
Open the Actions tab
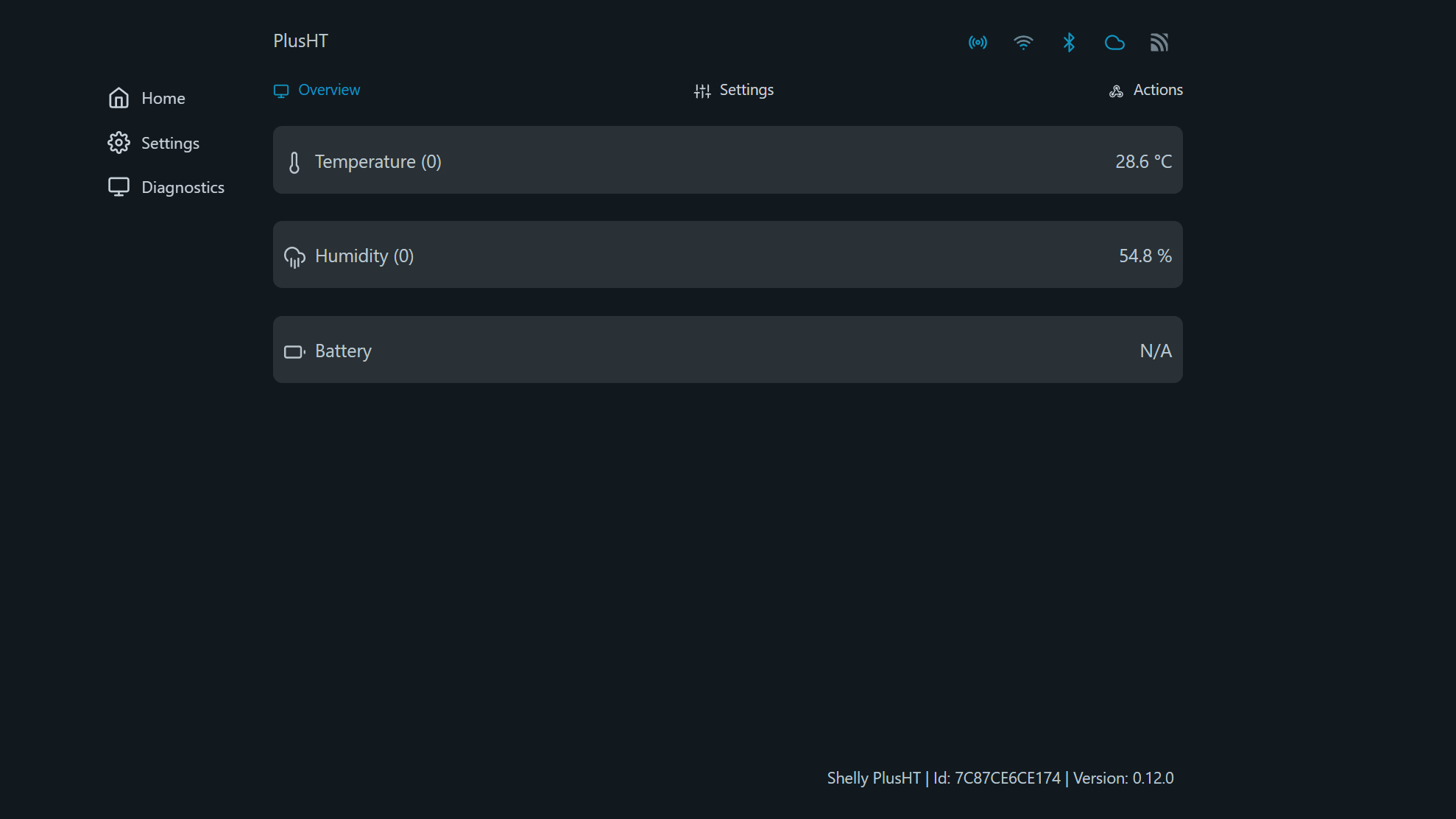coord(1157,90)
